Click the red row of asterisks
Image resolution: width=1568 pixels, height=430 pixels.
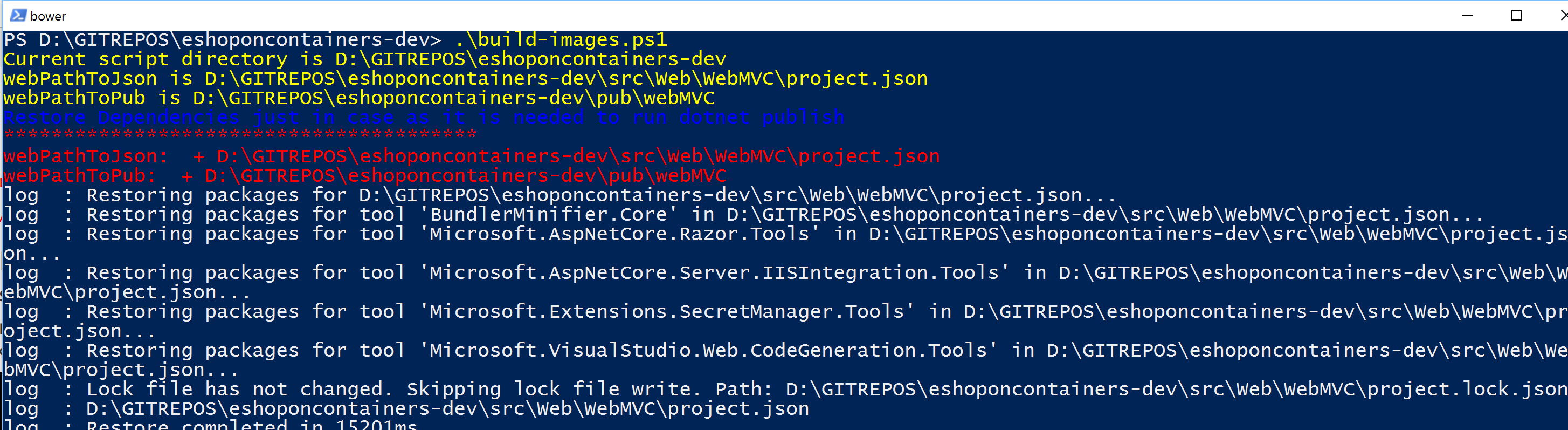point(240,134)
